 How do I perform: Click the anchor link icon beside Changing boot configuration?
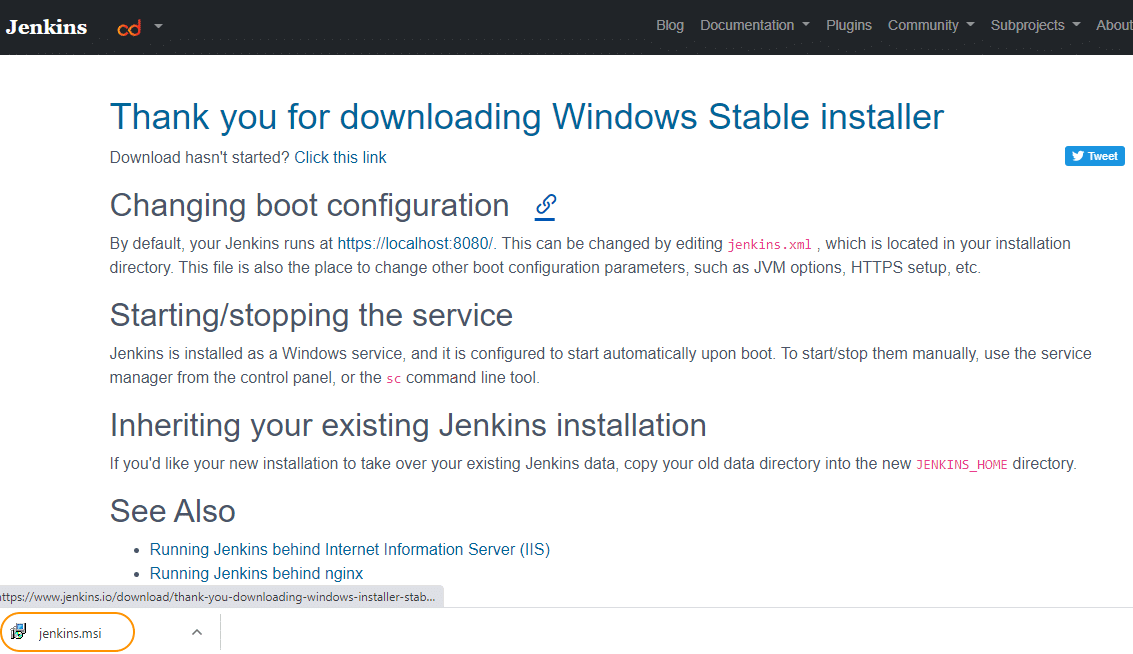pyautogui.click(x=546, y=207)
